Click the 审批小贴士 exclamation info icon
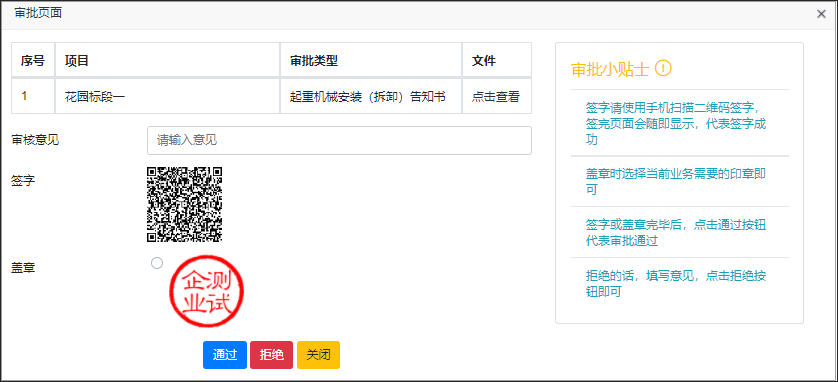The image size is (838, 382). pyautogui.click(x=663, y=68)
